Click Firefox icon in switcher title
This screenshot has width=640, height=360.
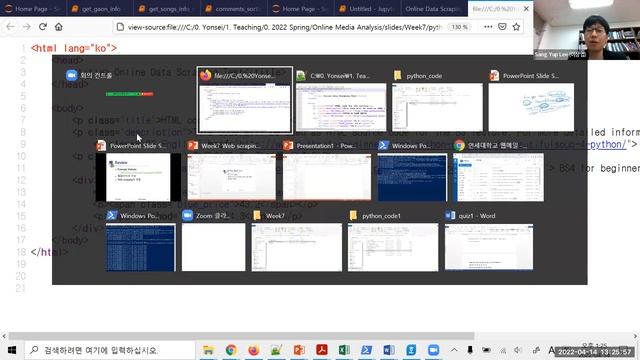[x=205, y=75]
